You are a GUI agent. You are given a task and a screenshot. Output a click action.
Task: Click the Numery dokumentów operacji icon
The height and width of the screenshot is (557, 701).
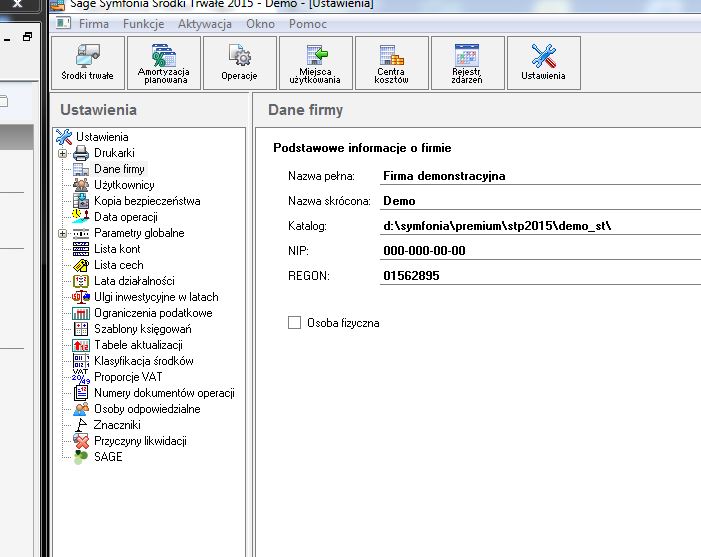click(x=81, y=393)
